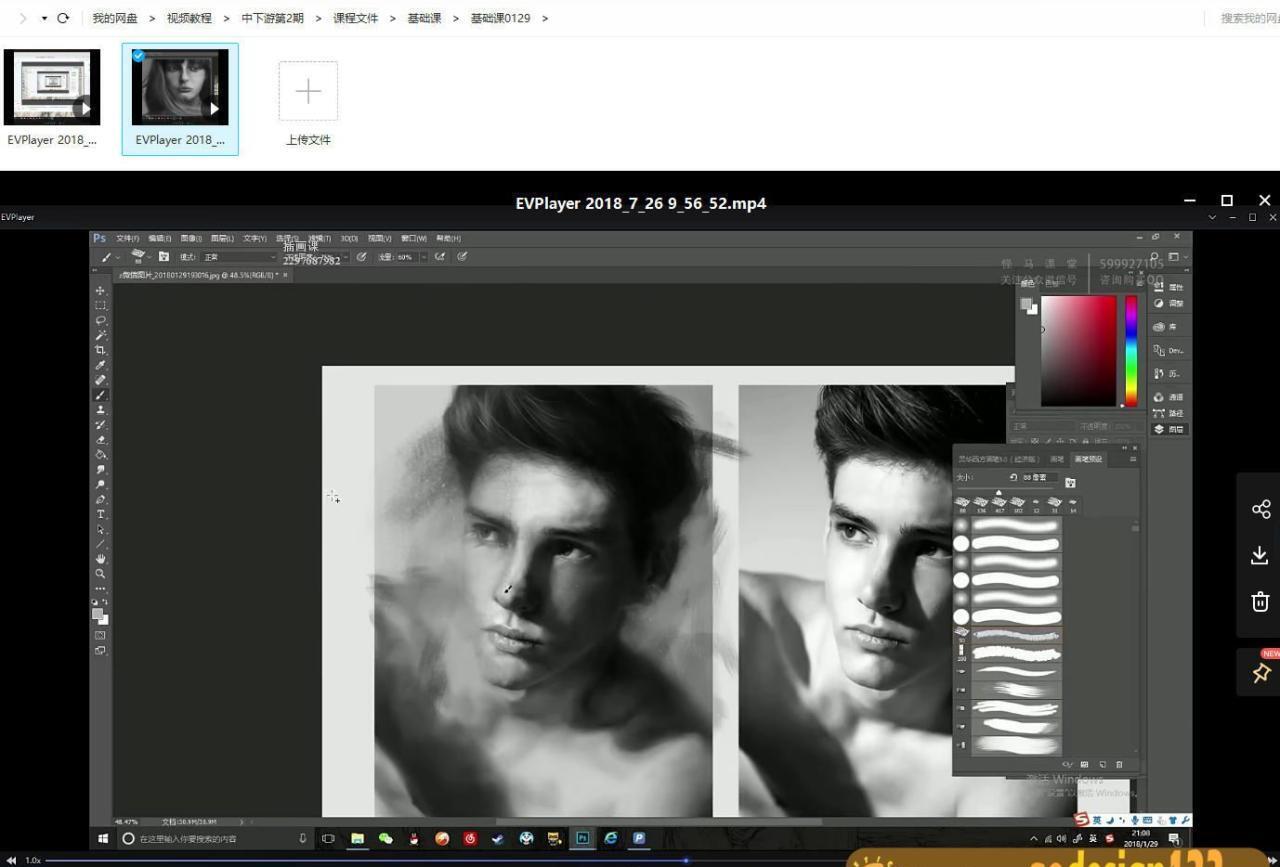Click the rainbow hue slider strip
The height and width of the screenshot is (867, 1280).
[x=1131, y=350]
